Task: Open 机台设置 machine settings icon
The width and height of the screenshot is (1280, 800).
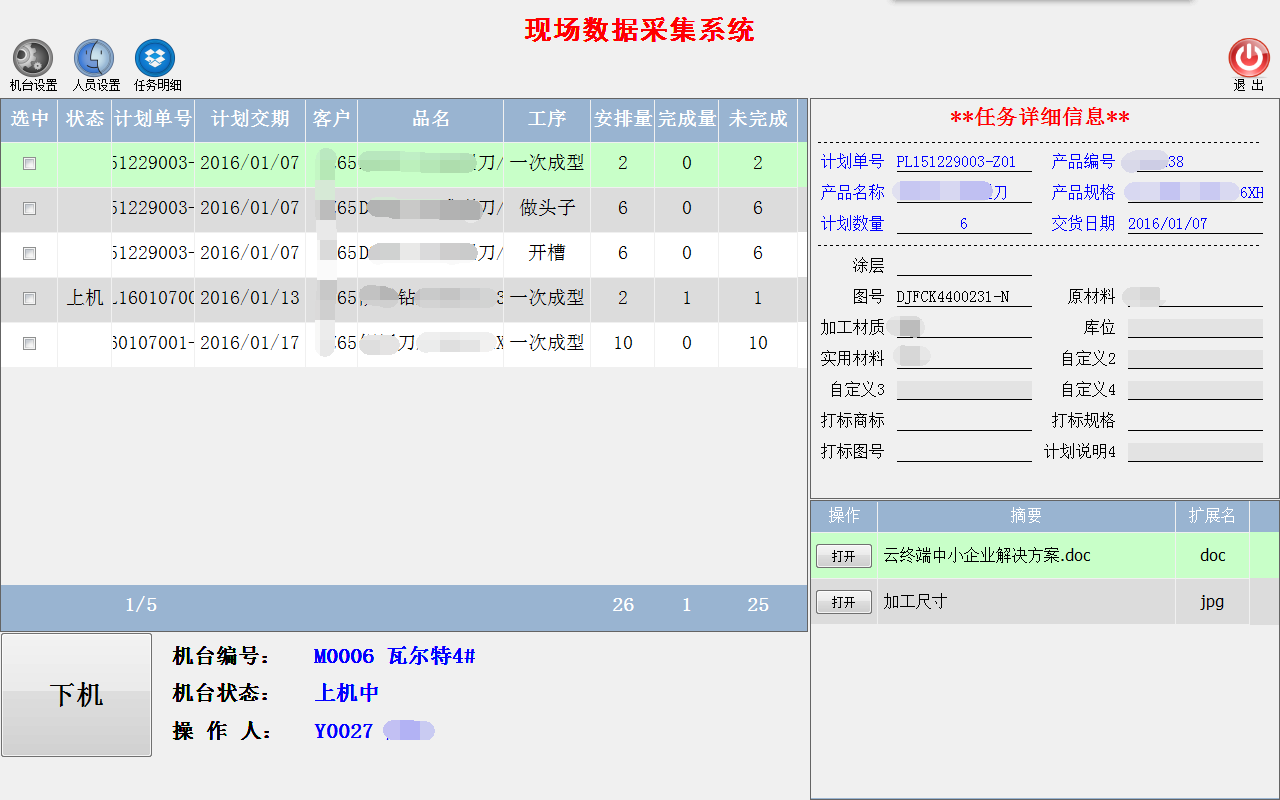Action: coord(33,59)
